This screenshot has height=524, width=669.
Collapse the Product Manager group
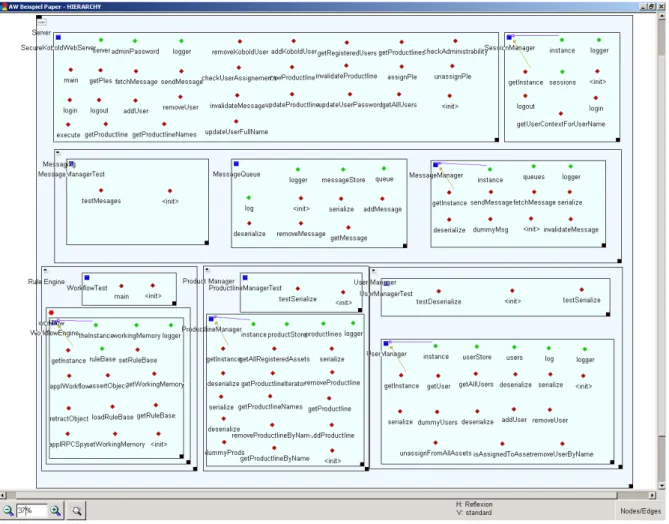[207, 270]
